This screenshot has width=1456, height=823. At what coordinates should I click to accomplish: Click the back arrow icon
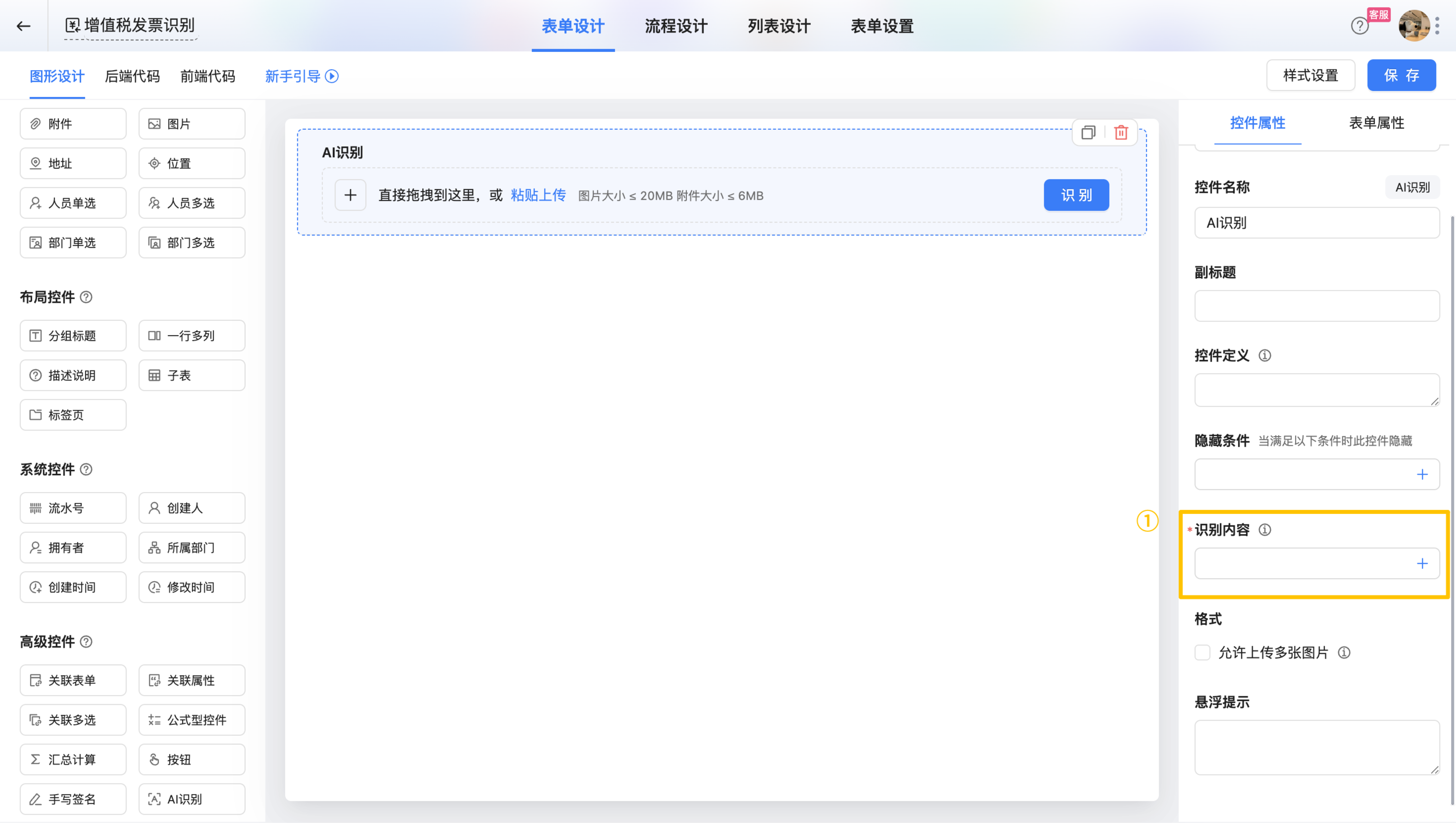(23, 26)
